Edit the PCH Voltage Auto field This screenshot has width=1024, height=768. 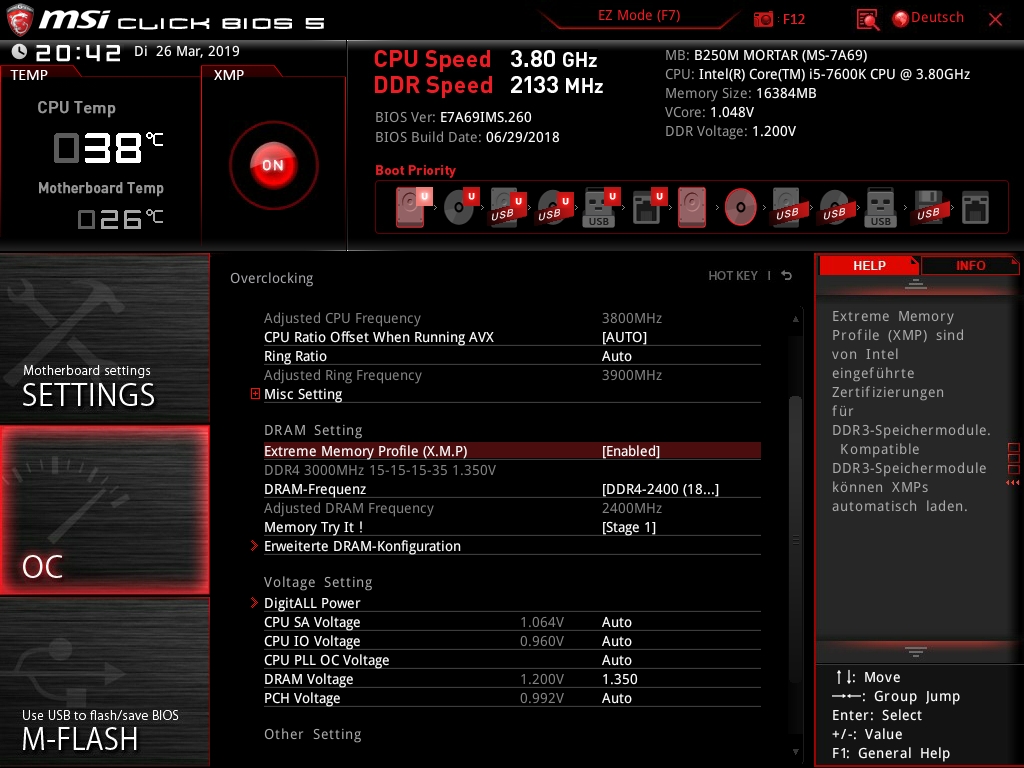click(616, 698)
